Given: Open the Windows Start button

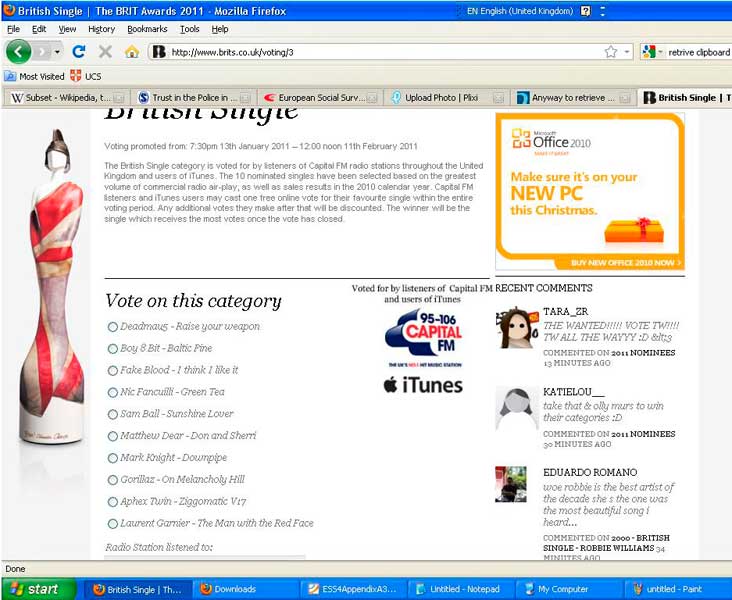Looking at the screenshot, I should 35,589.
